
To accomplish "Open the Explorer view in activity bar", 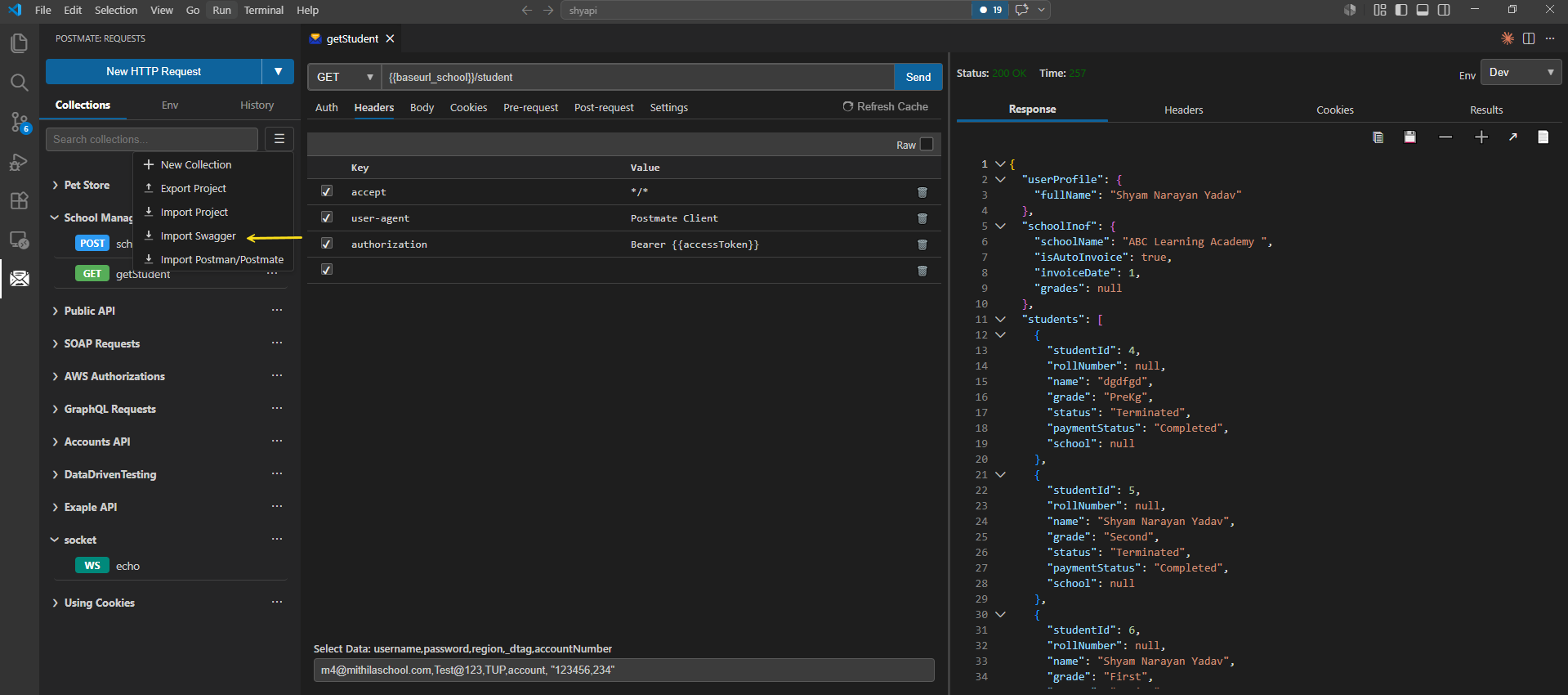I will [19, 43].
